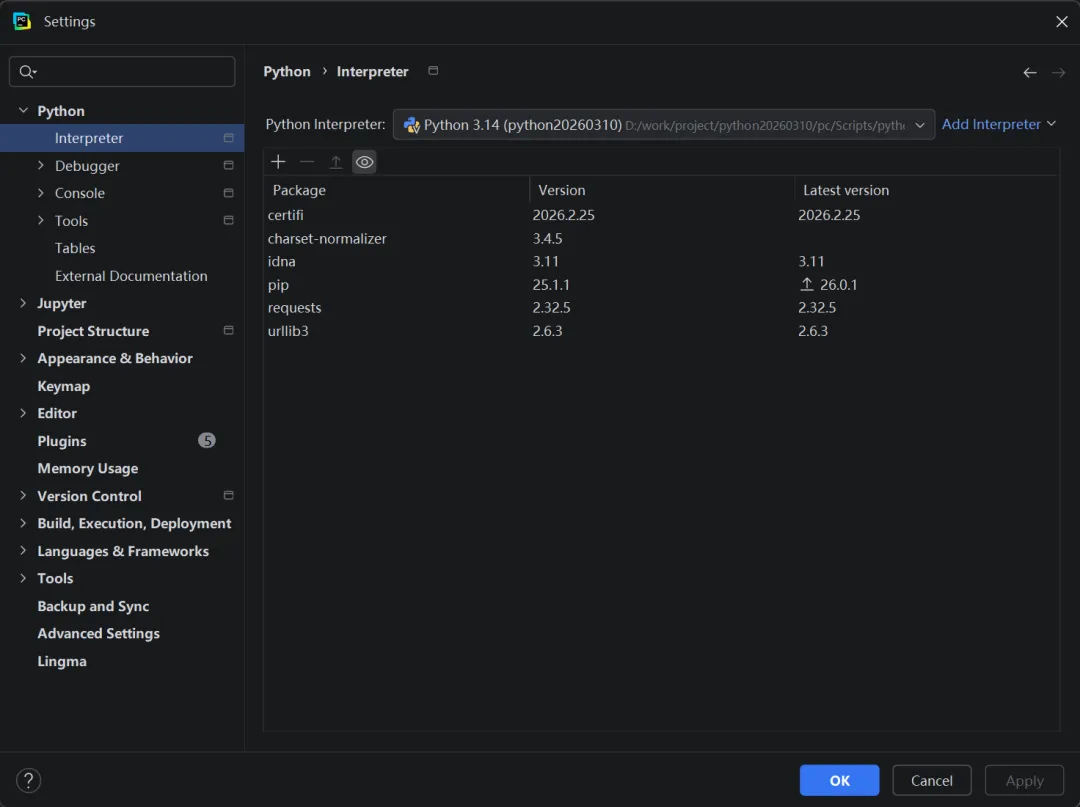1080x807 pixels.
Task: Select the requests package row
Action: pos(660,307)
